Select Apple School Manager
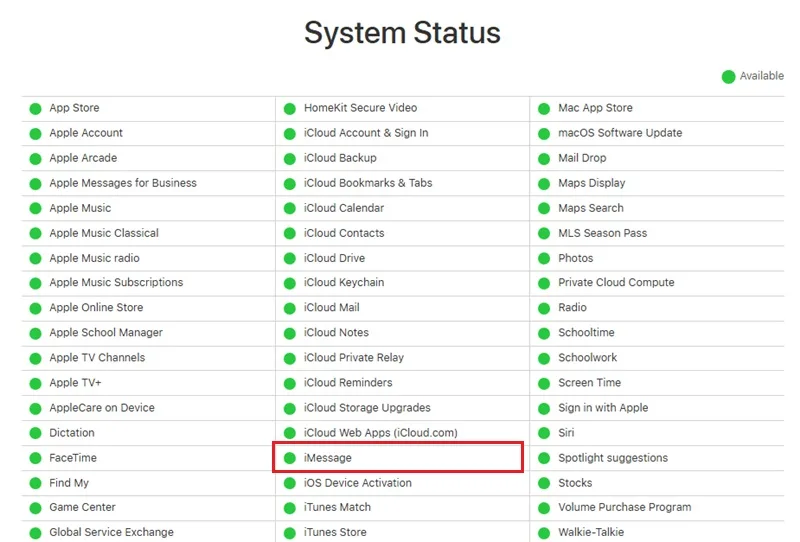Screen dimensions: 800x542 click(106, 333)
